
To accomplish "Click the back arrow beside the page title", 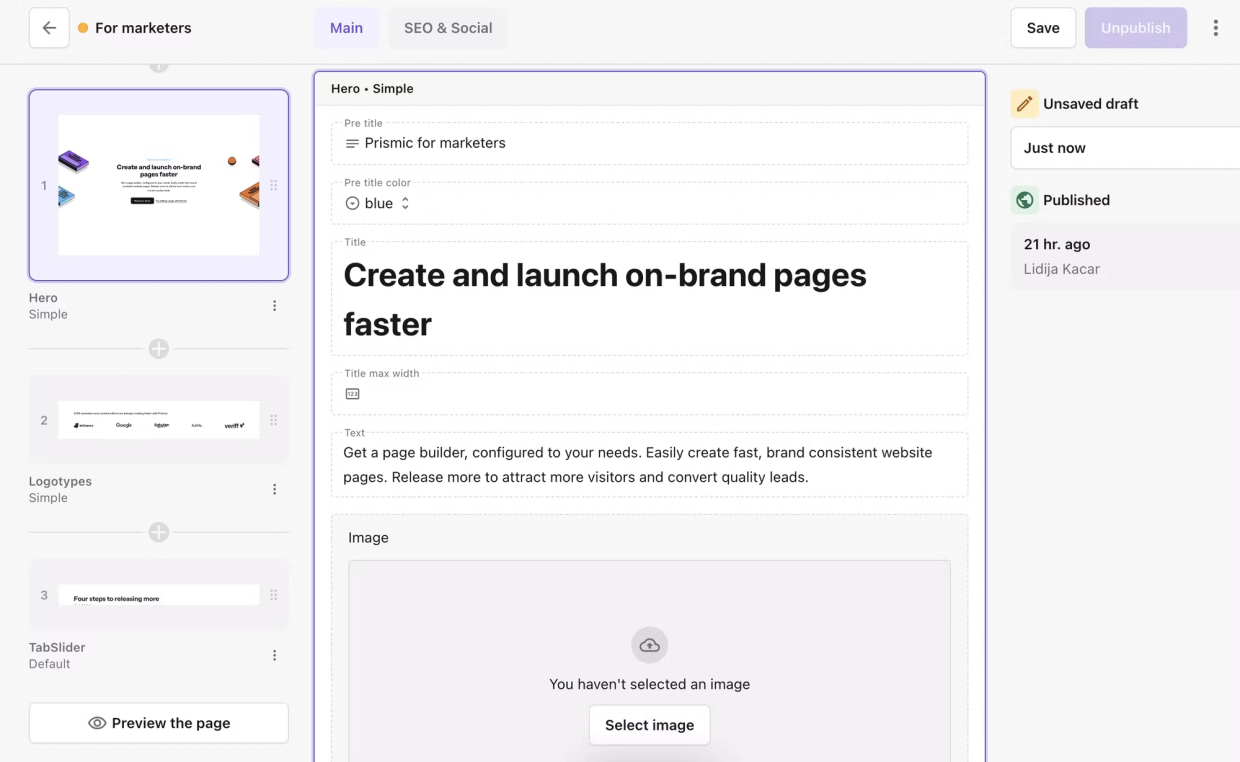I will [49, 27].
